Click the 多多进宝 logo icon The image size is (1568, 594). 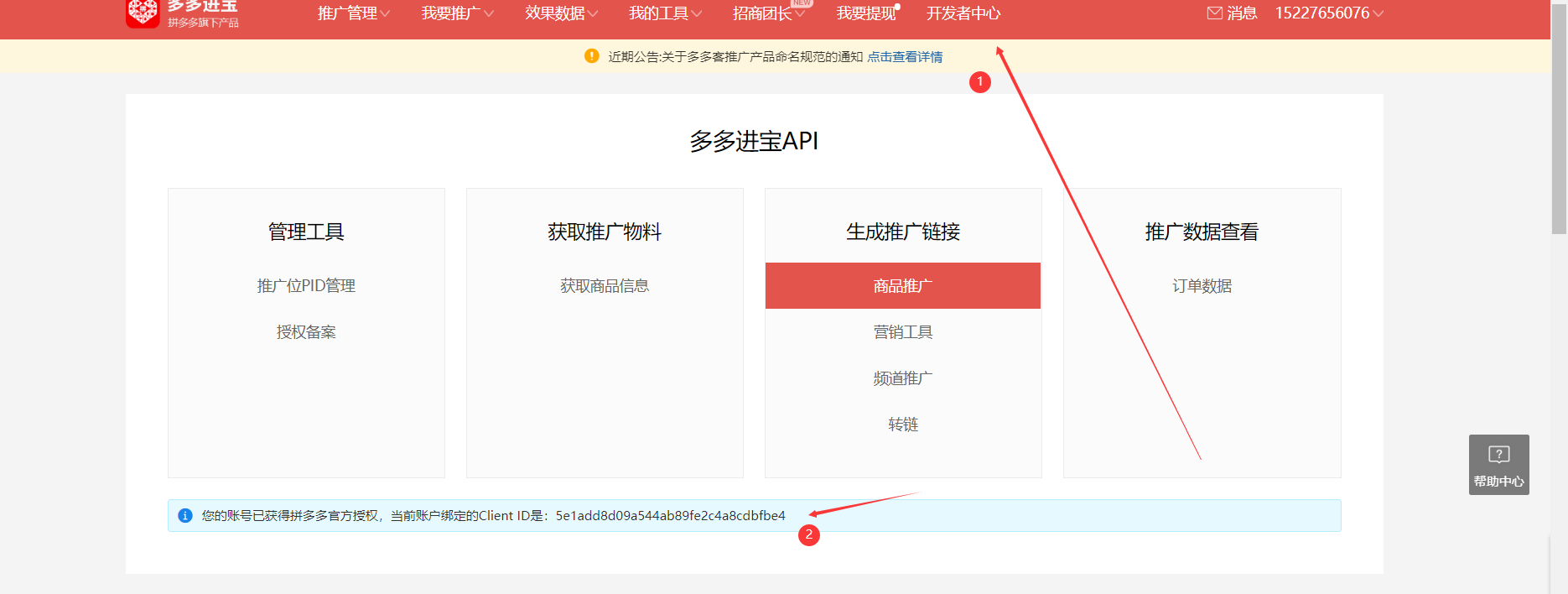(143, 13)
